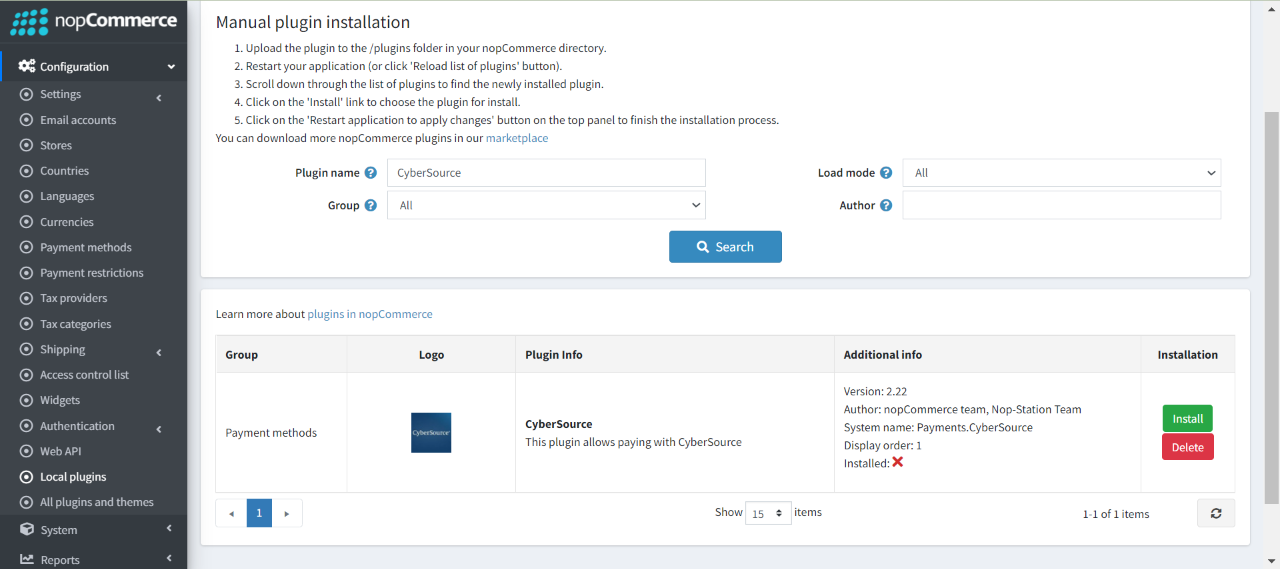Viewport: 1280px width, 569px height.
Task: Click the '1-1 of 1 items' text
Action: point(1116,514)
